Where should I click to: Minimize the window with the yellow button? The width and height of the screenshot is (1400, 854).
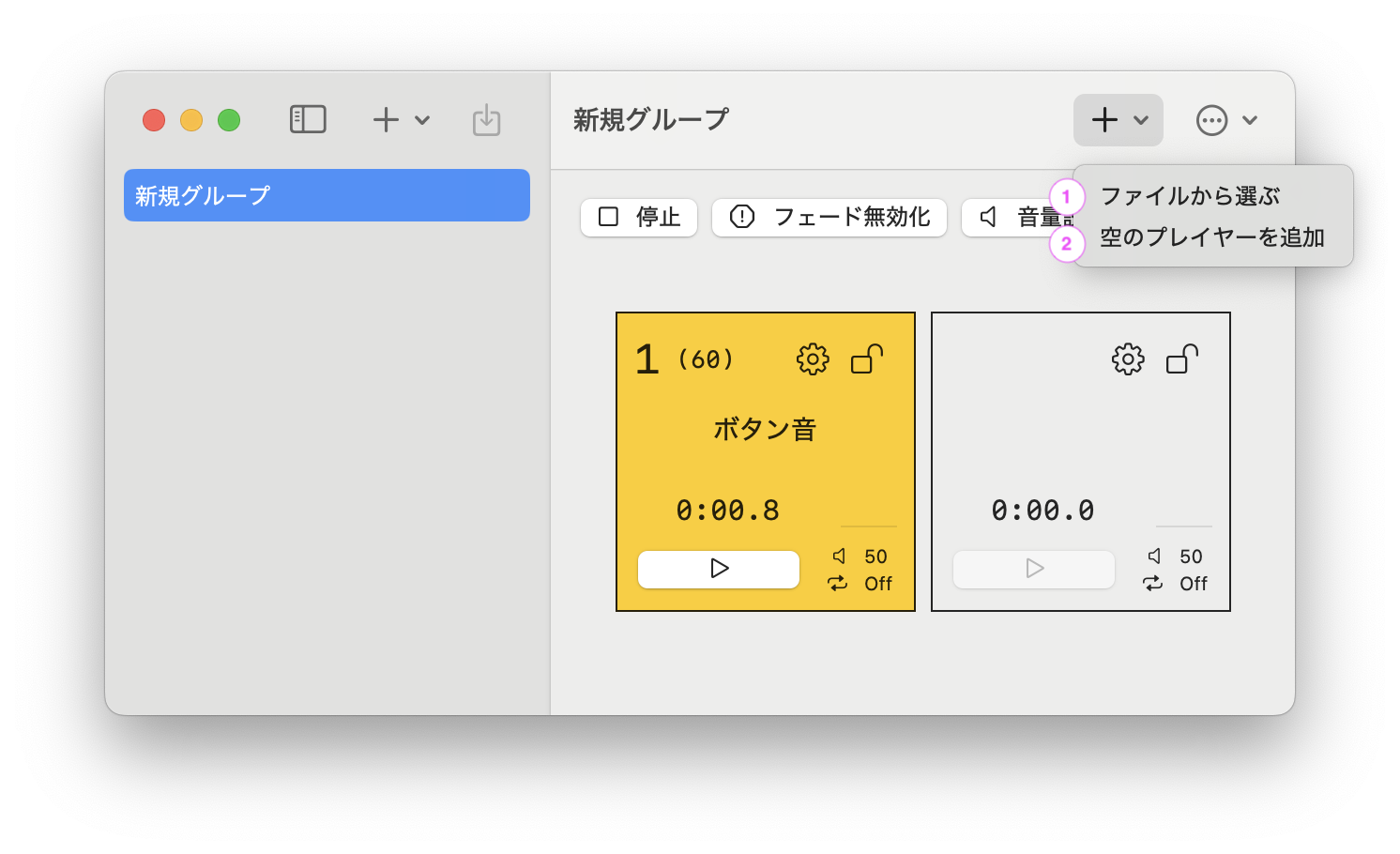click(191, 120)
